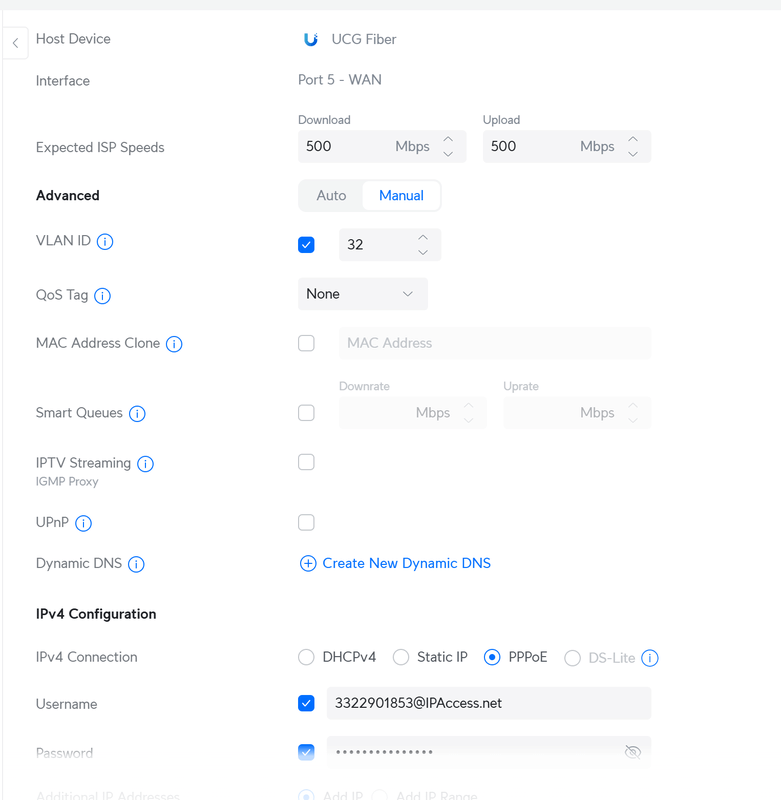Click the Port 5 - WAN interface text
Screen dimensions: 781x800
click(x=340, y=80)
